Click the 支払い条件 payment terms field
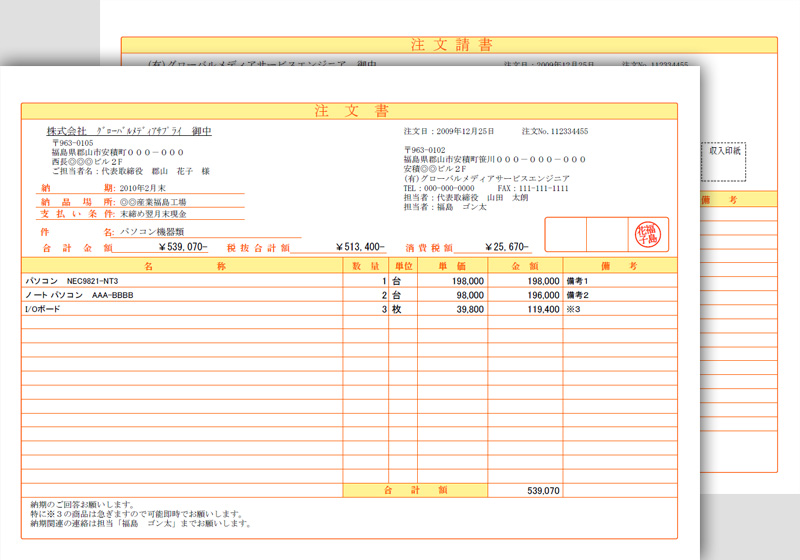Viewport: 800px width, 560px height. click(x=154, y=214)
